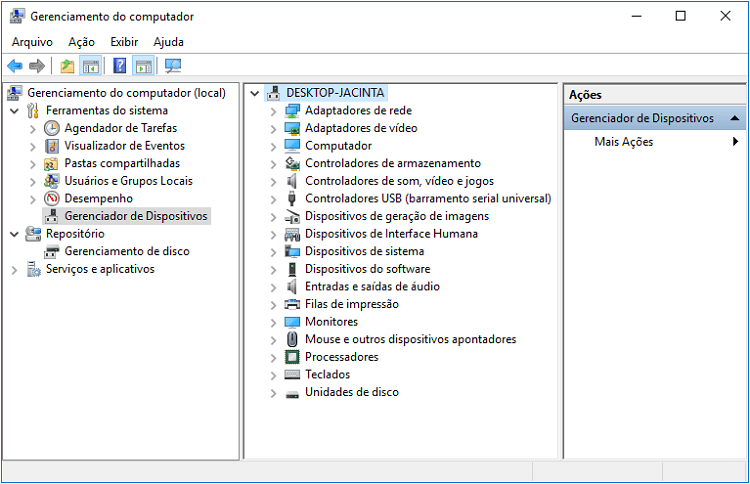
Task: Select Monitores label in device list
Action: [x=331, y=322]
